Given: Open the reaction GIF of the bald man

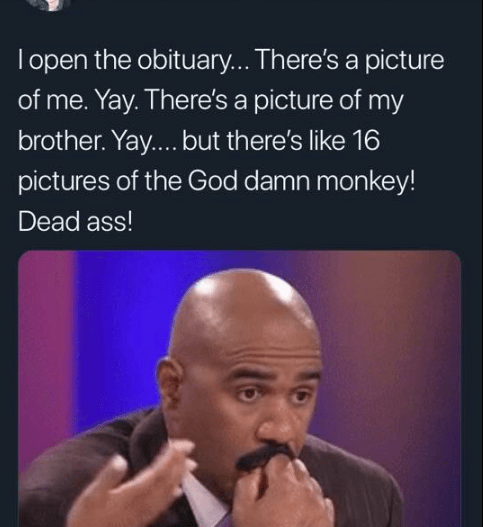Looking at the screenshot, I should [239, 389].
